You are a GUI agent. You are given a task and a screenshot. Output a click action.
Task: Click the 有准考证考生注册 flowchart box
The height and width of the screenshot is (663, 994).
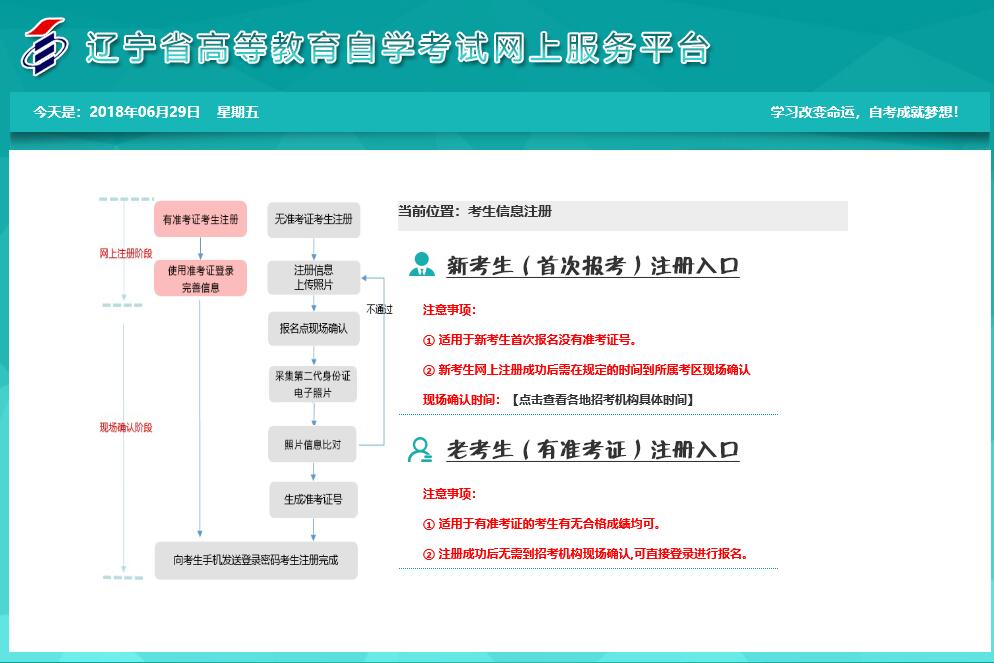coord(200,219)
